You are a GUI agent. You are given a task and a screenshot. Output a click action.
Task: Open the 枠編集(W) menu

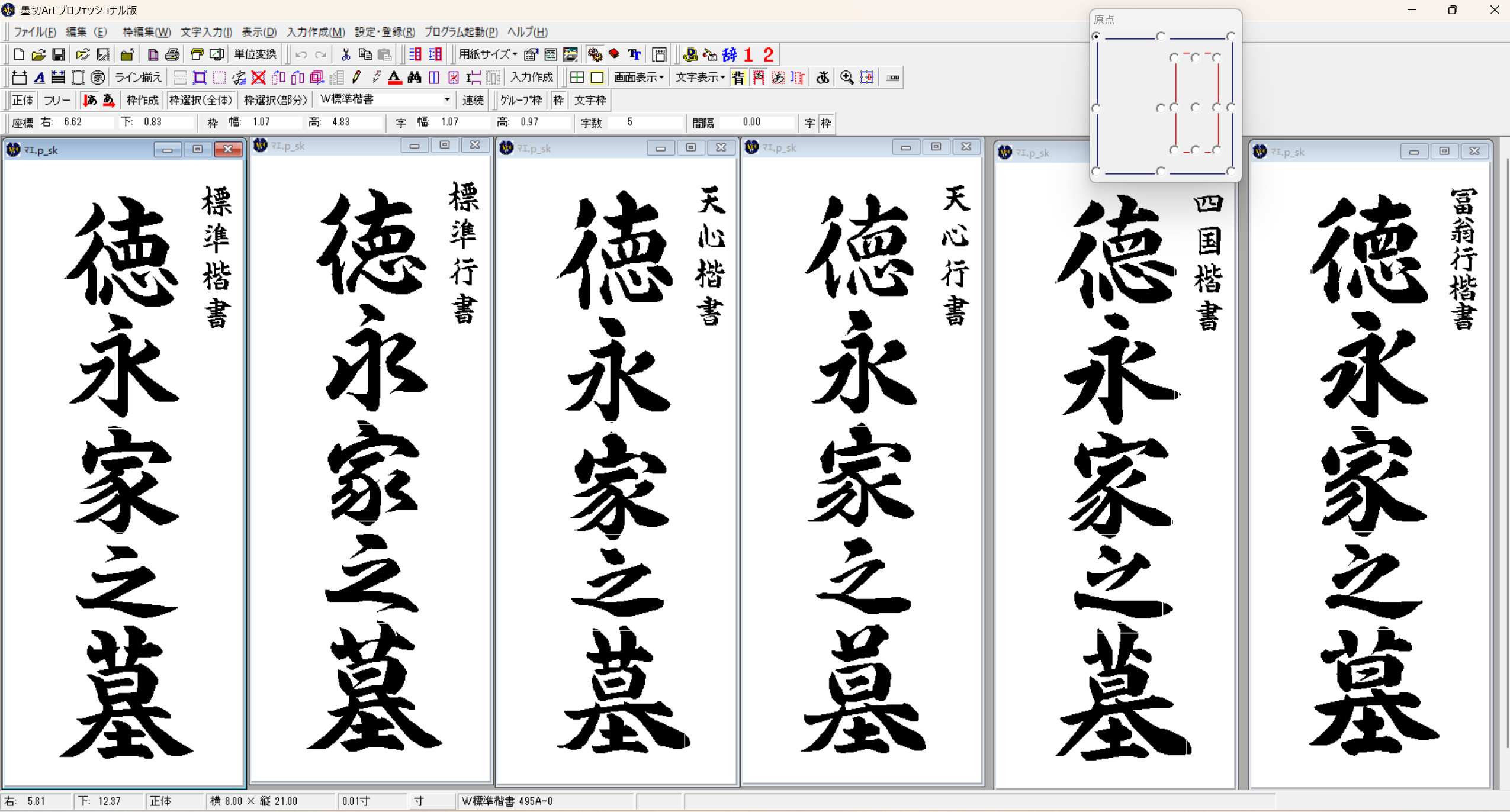pyautogui.click(x=146, y=32)
